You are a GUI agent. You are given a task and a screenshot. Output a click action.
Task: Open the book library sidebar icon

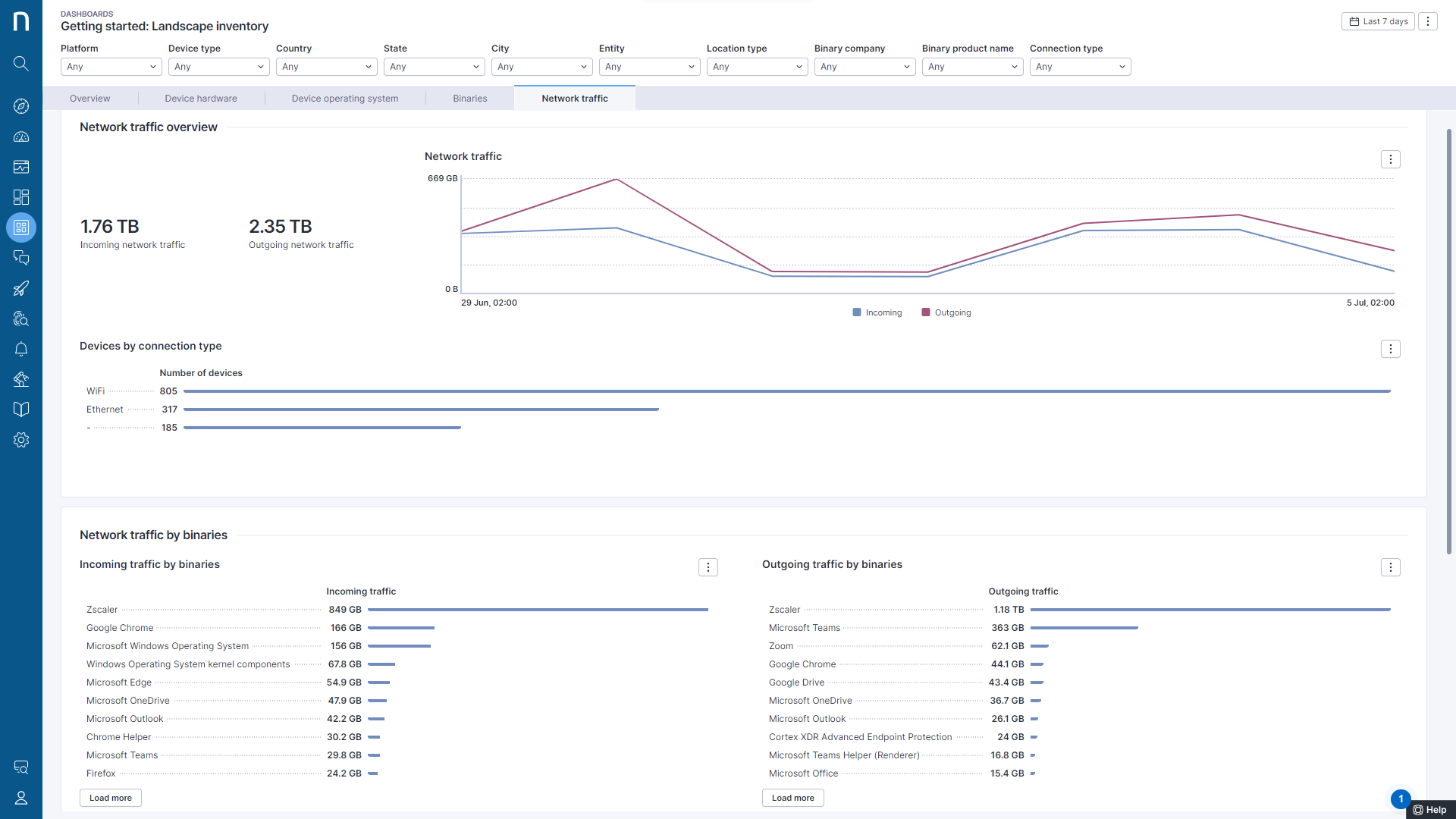[21, 409]
